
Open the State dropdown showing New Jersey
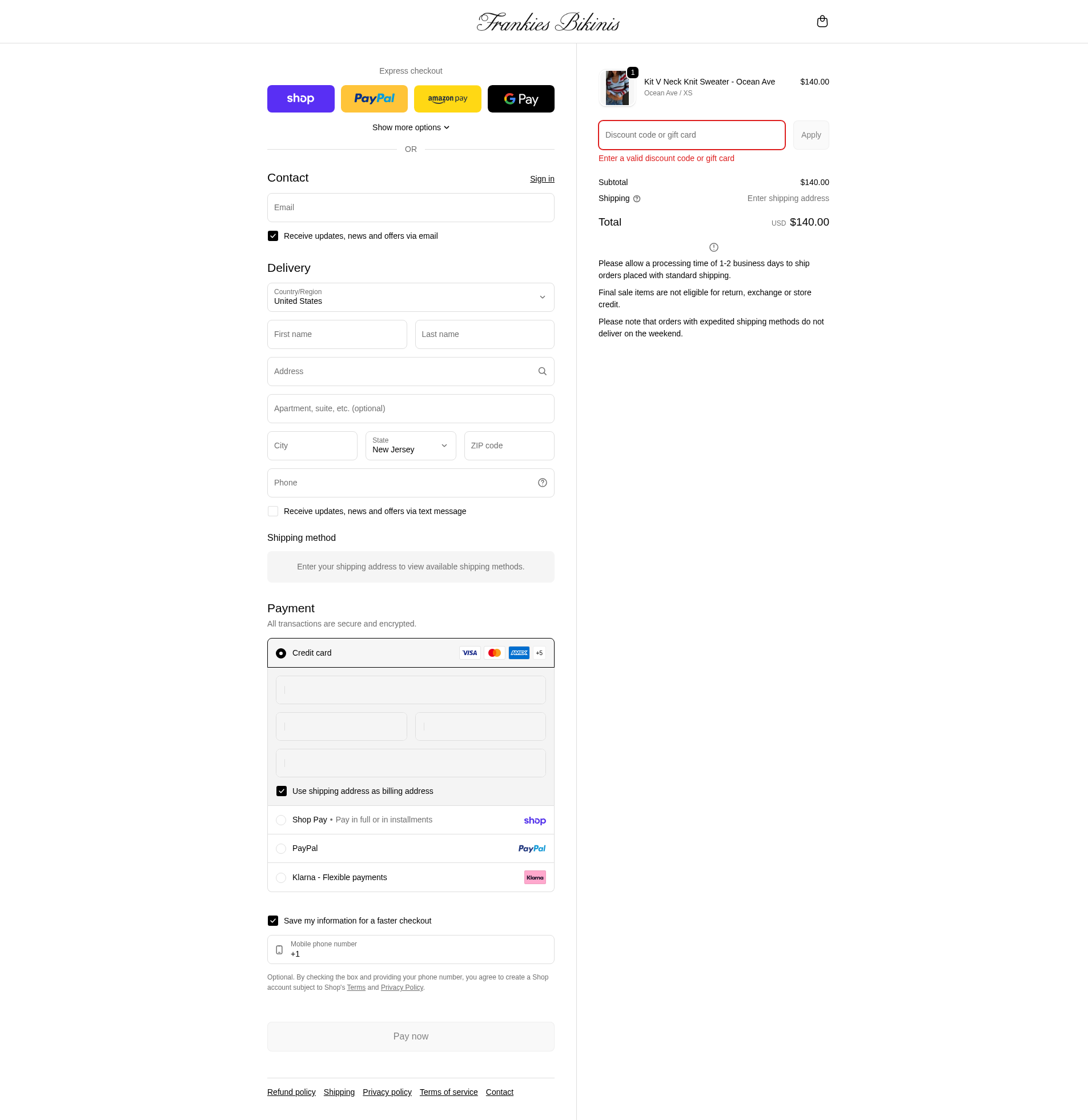tap(410, 445)
